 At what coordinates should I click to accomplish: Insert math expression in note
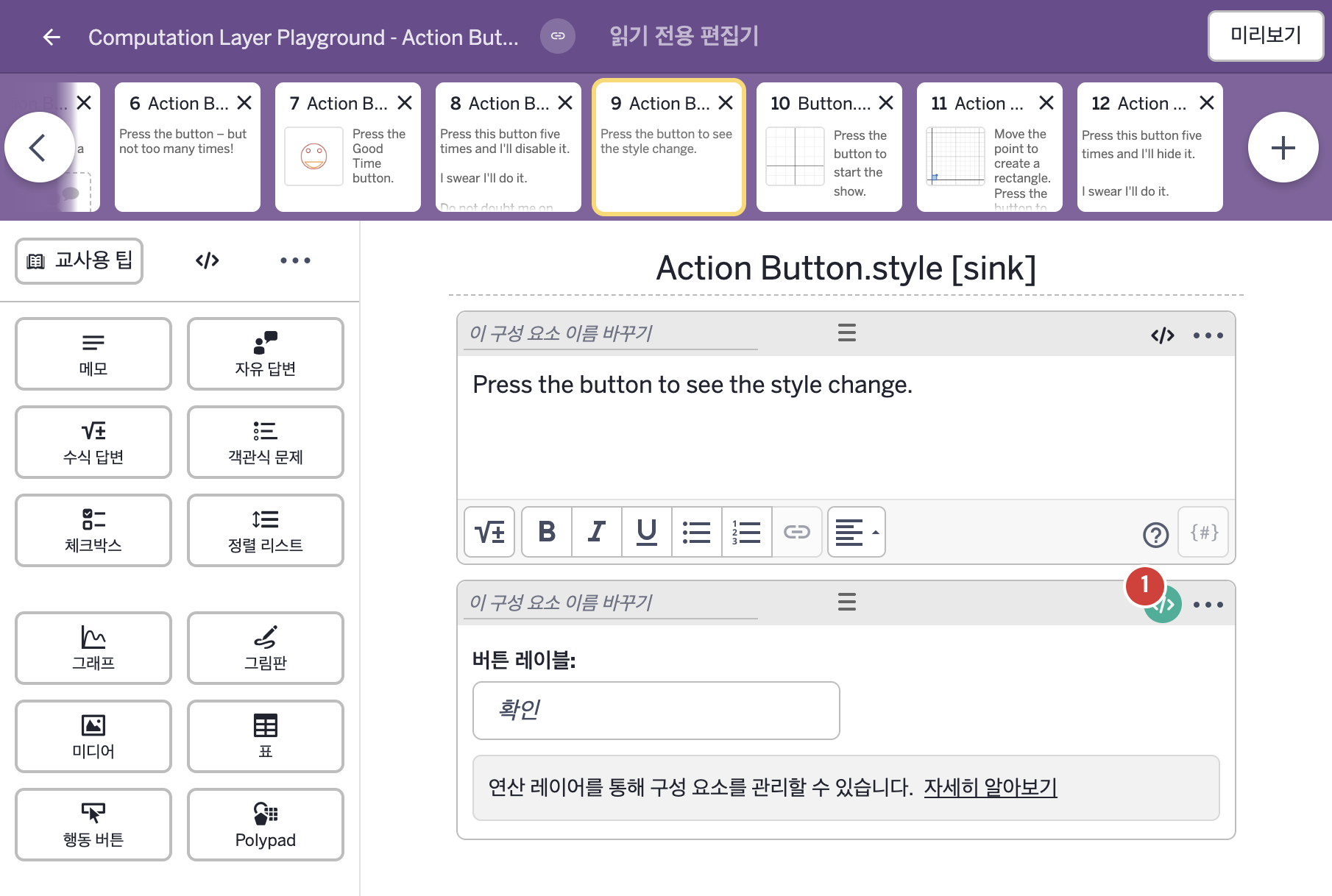point(489,532)
